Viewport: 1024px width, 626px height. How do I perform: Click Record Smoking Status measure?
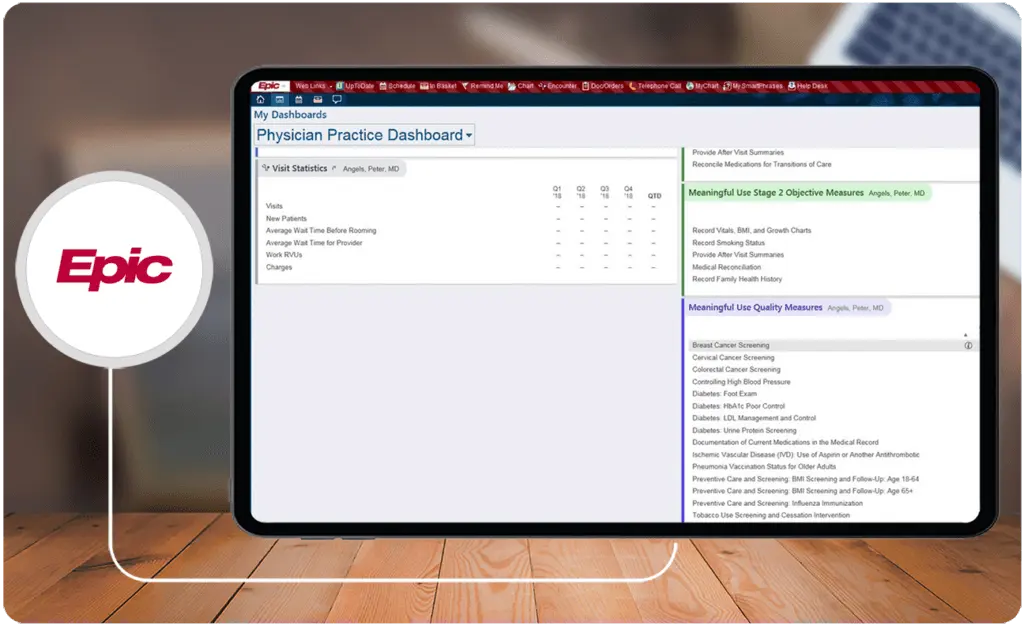(728, 242)
